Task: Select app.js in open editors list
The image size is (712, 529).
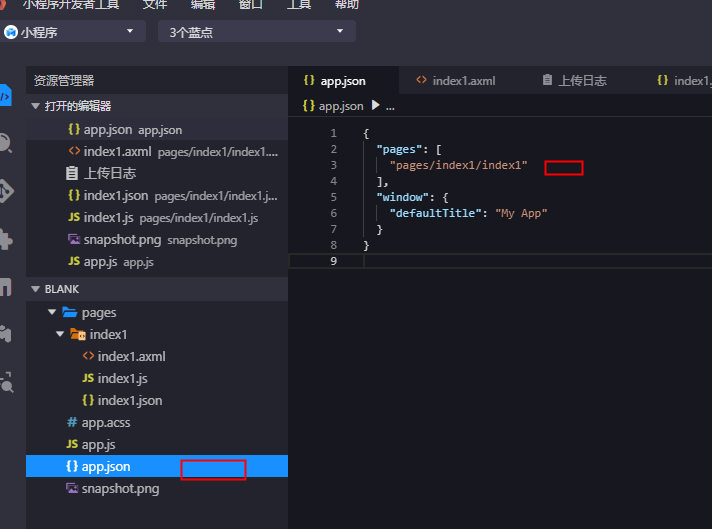Action: point(157,262)
